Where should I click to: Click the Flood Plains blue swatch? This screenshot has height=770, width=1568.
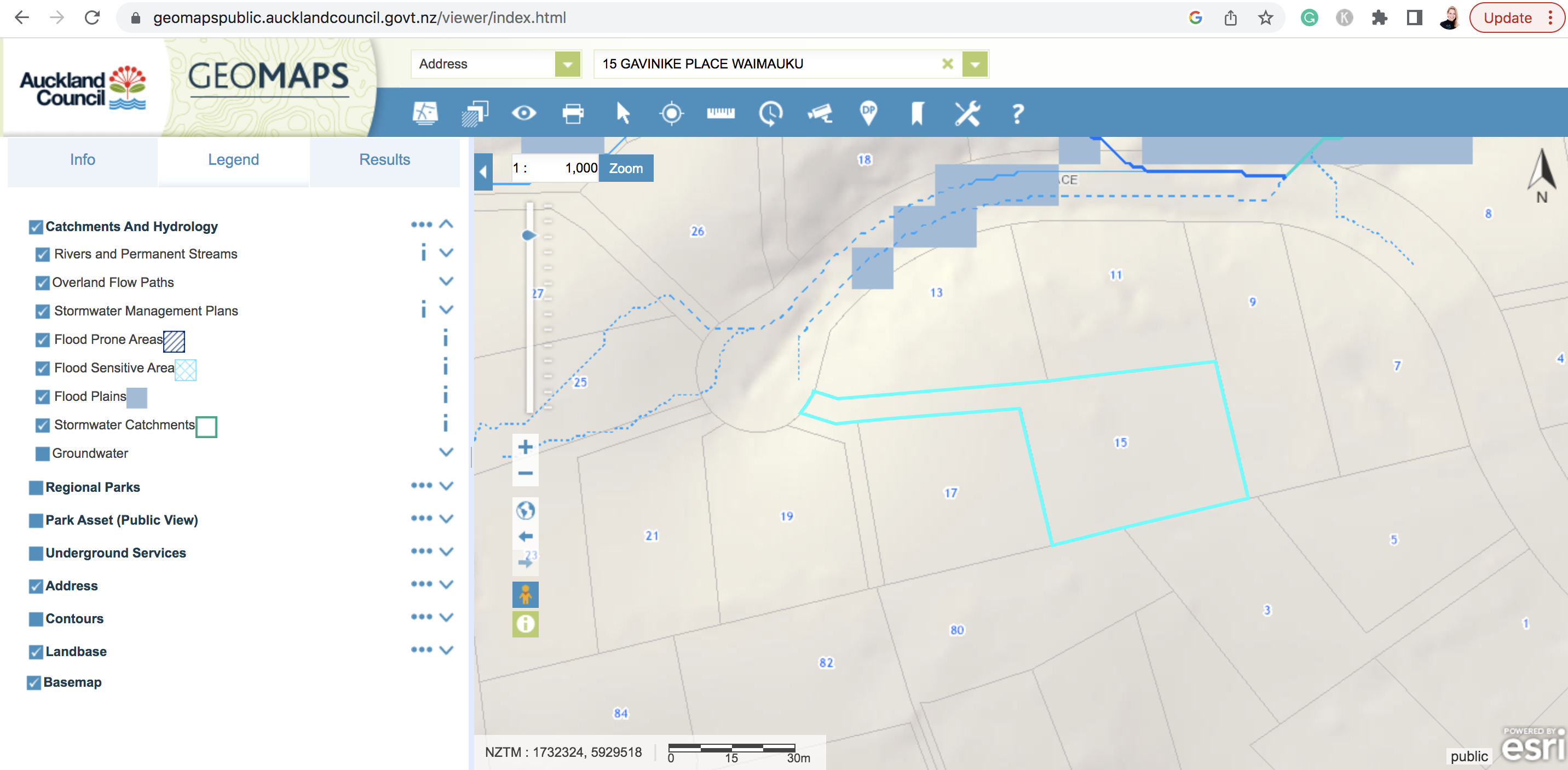(x=137, y=398)
